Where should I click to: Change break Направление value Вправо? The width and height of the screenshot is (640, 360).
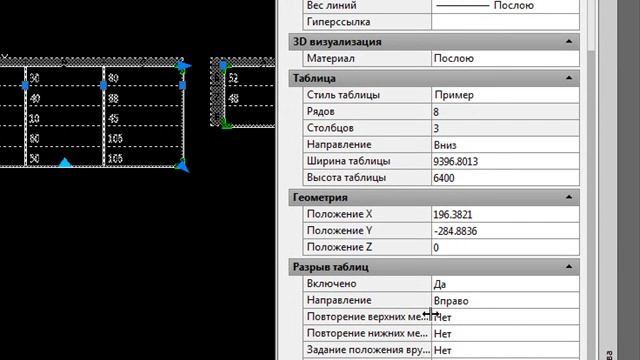(x=505, y=301)
